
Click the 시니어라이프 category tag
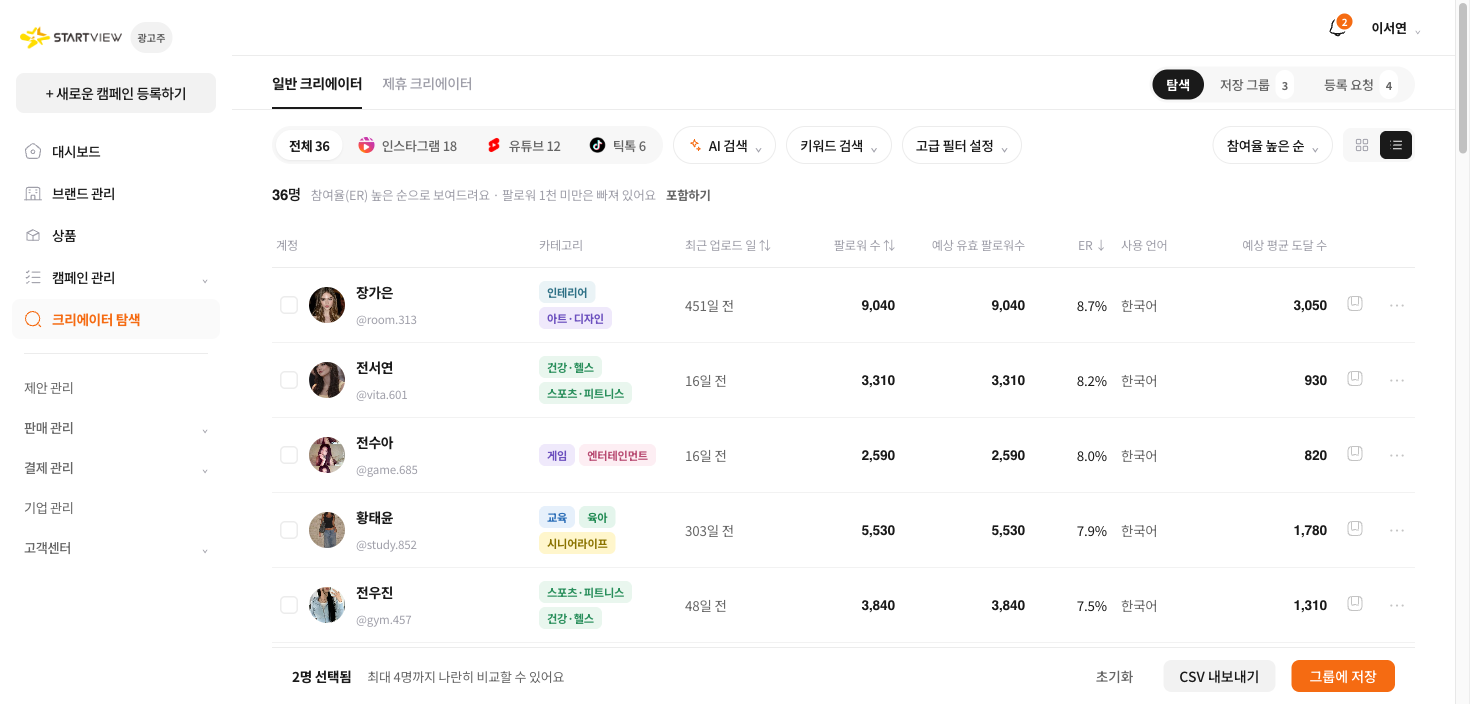577,543
